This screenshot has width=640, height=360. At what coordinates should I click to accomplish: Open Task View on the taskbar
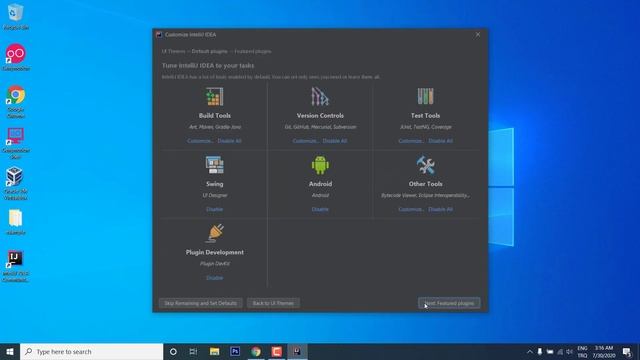(x=193, y=351)
